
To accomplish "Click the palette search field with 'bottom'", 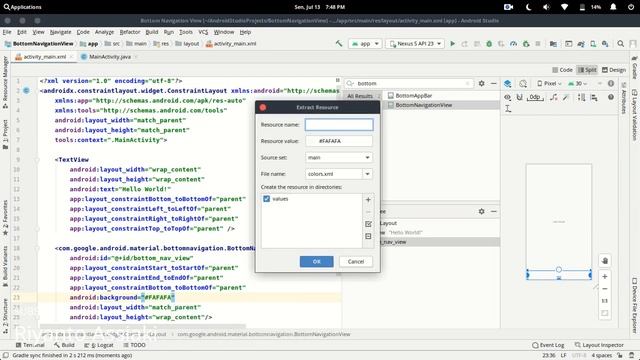I will pos(409,83).
